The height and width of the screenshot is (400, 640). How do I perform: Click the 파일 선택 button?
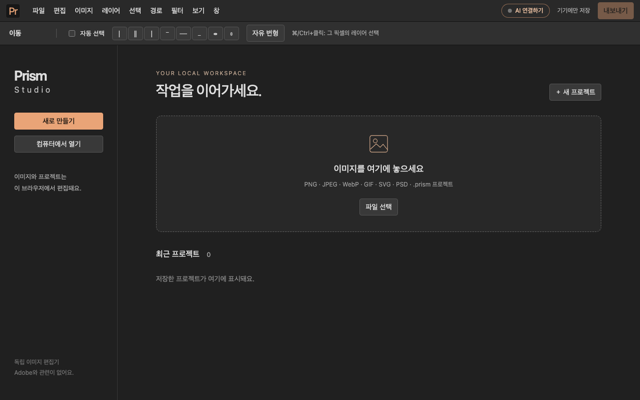tap(378, 207)
